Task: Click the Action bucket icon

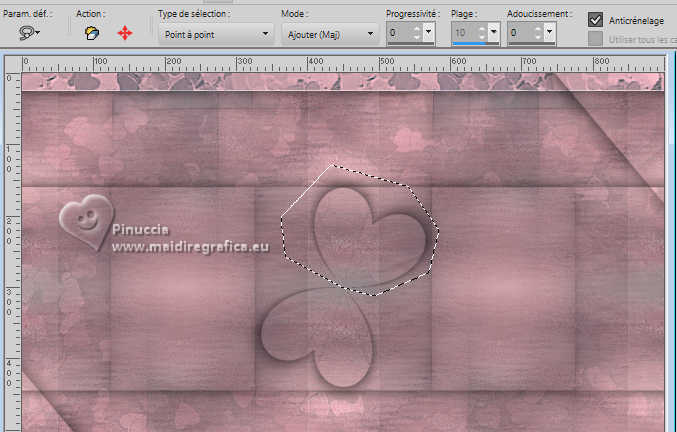Action: click(92, 33)
